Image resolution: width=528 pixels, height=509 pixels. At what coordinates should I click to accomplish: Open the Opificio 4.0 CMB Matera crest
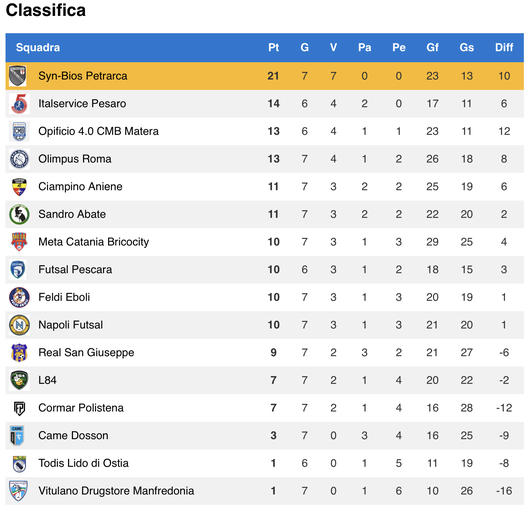pos(19,131)
